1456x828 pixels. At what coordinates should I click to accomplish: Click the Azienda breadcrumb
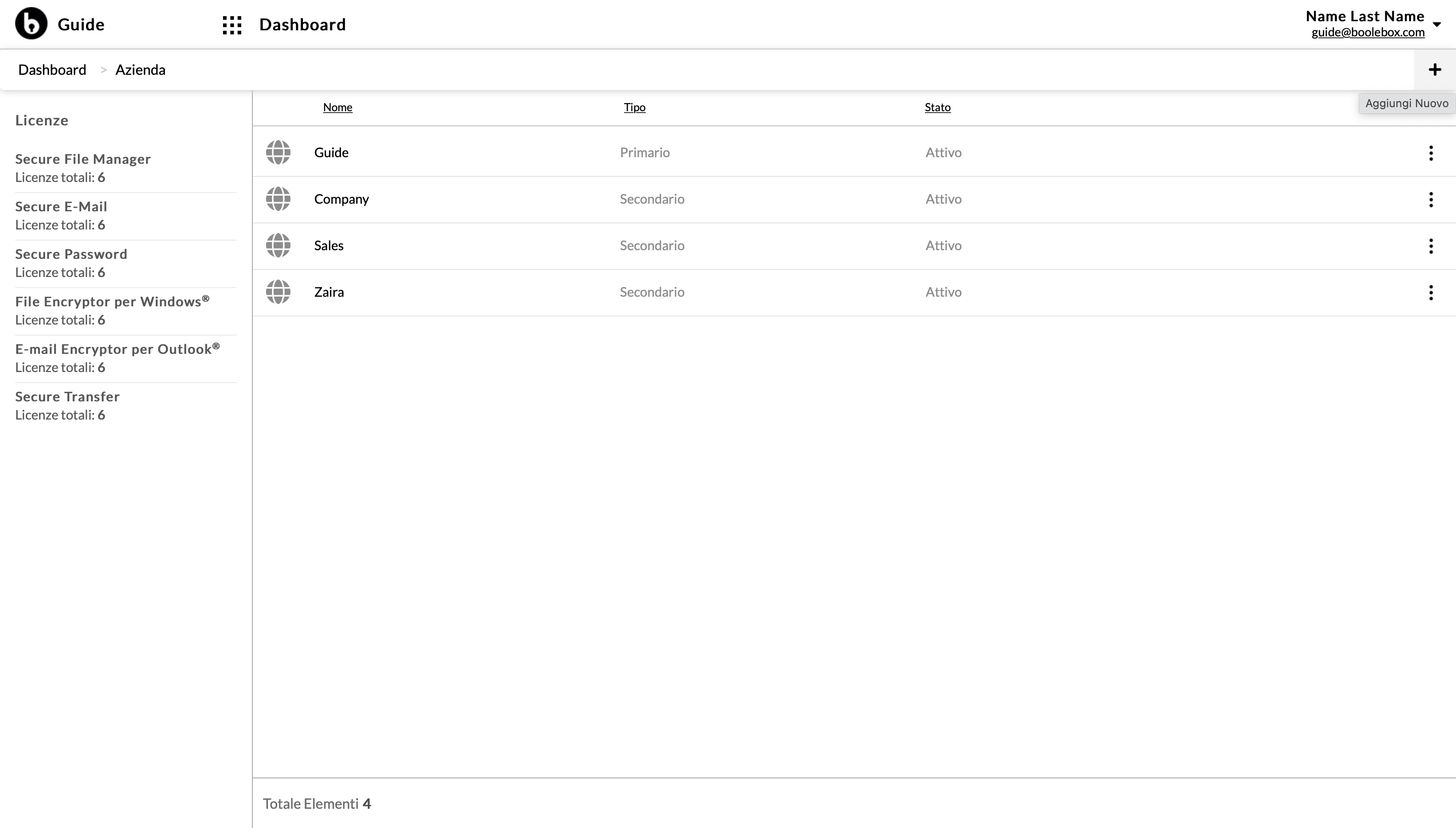tap(141, 70)
